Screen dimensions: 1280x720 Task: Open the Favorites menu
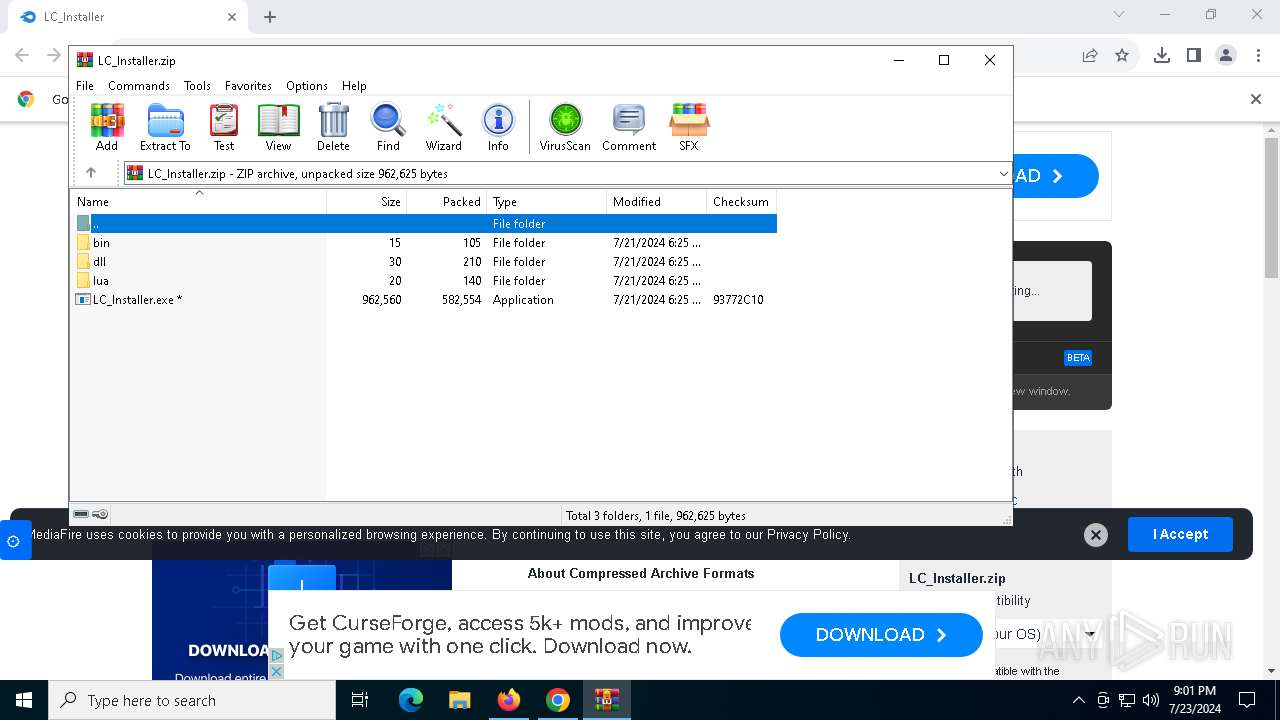point(248,86)
